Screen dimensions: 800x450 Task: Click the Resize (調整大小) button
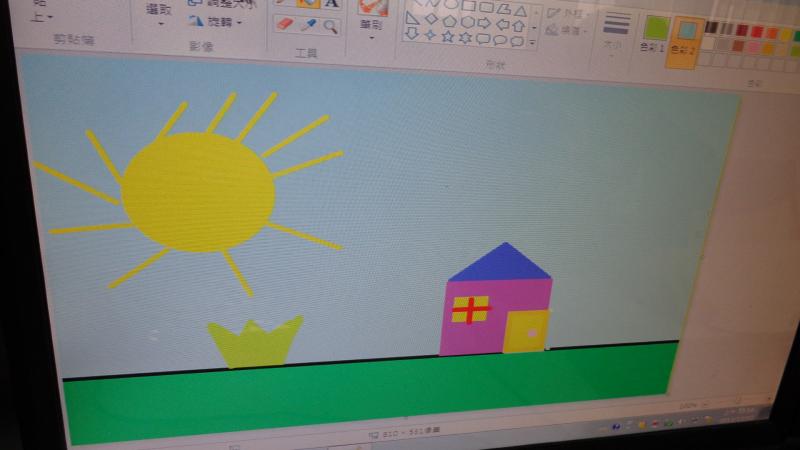pyautogui.click(x=221, y=3)
